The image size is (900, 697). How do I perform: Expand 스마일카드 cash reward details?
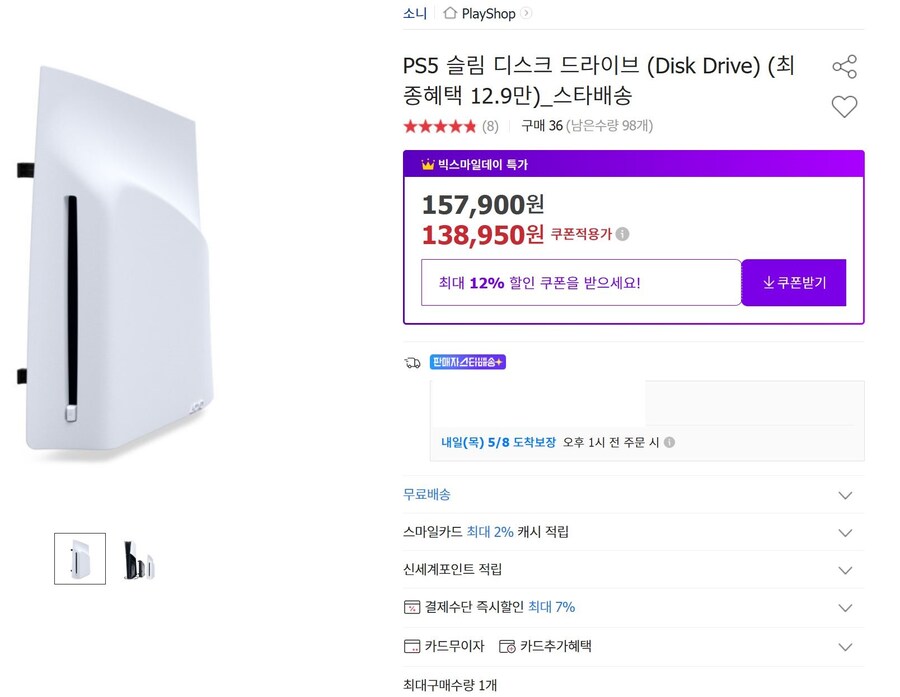coord(845,533)
